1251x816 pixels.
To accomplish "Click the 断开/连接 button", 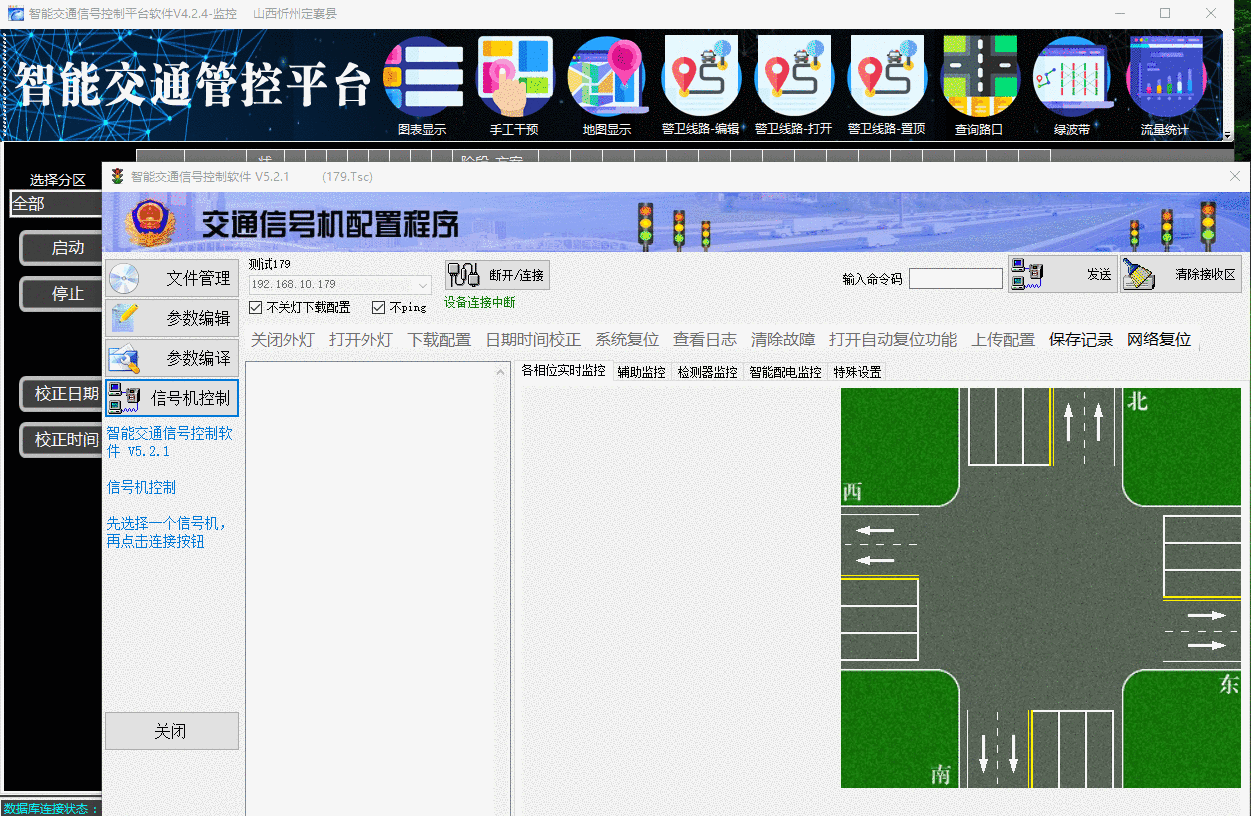I will pyautogui.click(x=497, y=275).
